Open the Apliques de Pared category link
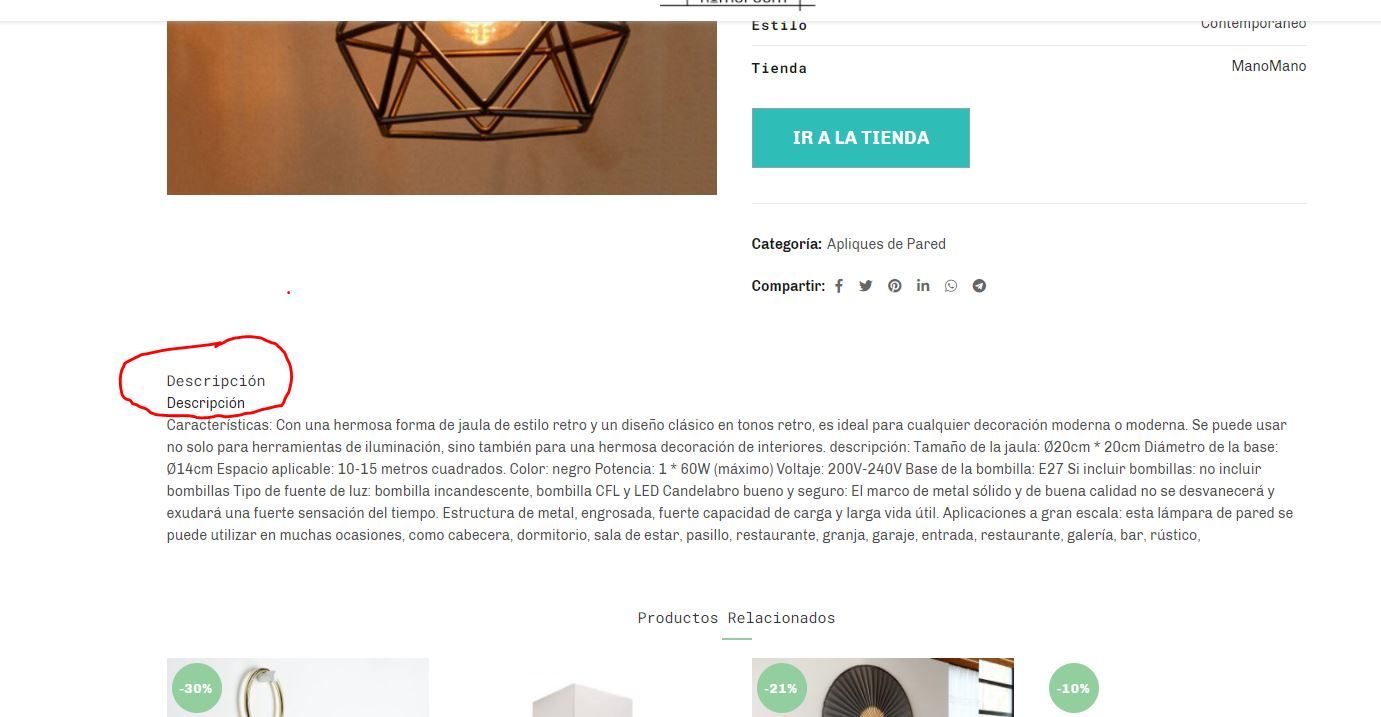The height and width of the screenshot is (717, 1381). 886,244
